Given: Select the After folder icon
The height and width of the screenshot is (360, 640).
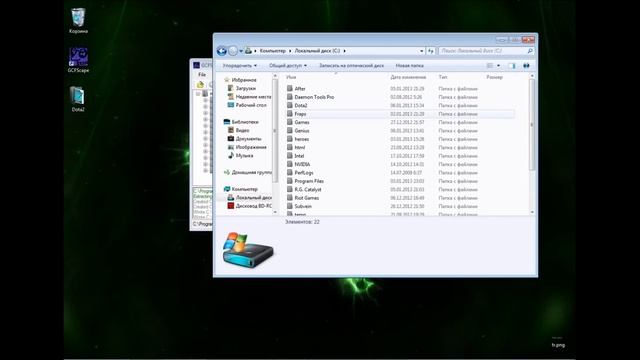Looking at the screenshot, I should [290, 89].
